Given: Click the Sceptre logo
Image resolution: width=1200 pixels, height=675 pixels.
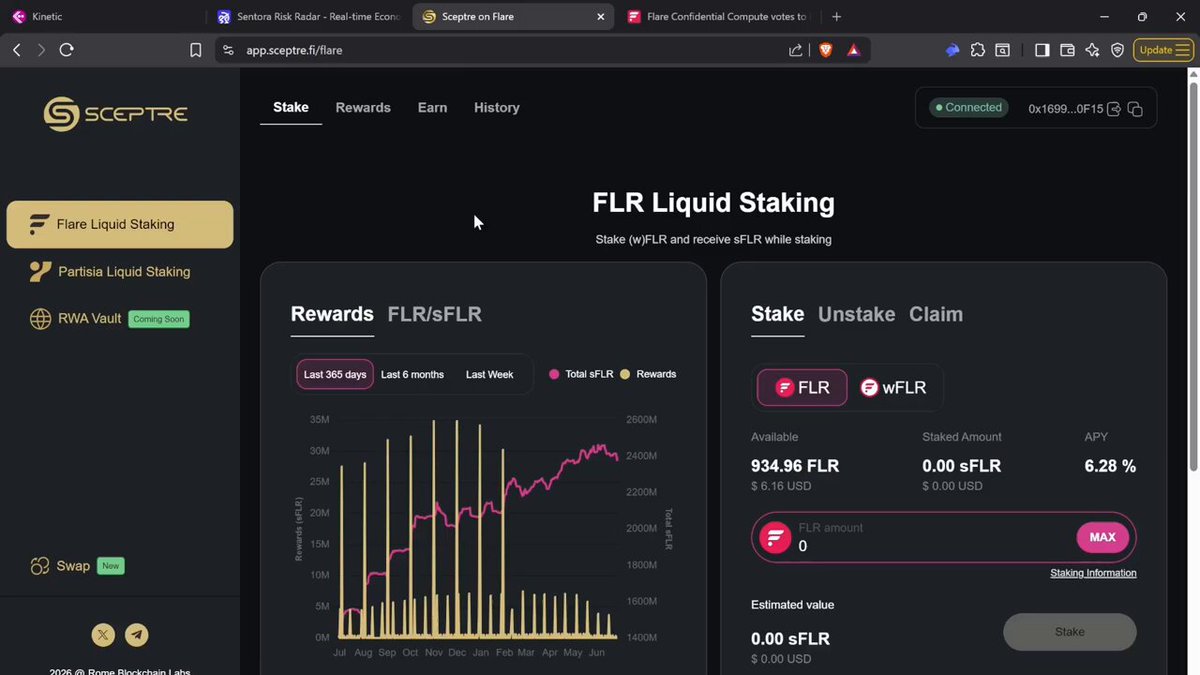Looking at the screenshot, I should [116, 114].
